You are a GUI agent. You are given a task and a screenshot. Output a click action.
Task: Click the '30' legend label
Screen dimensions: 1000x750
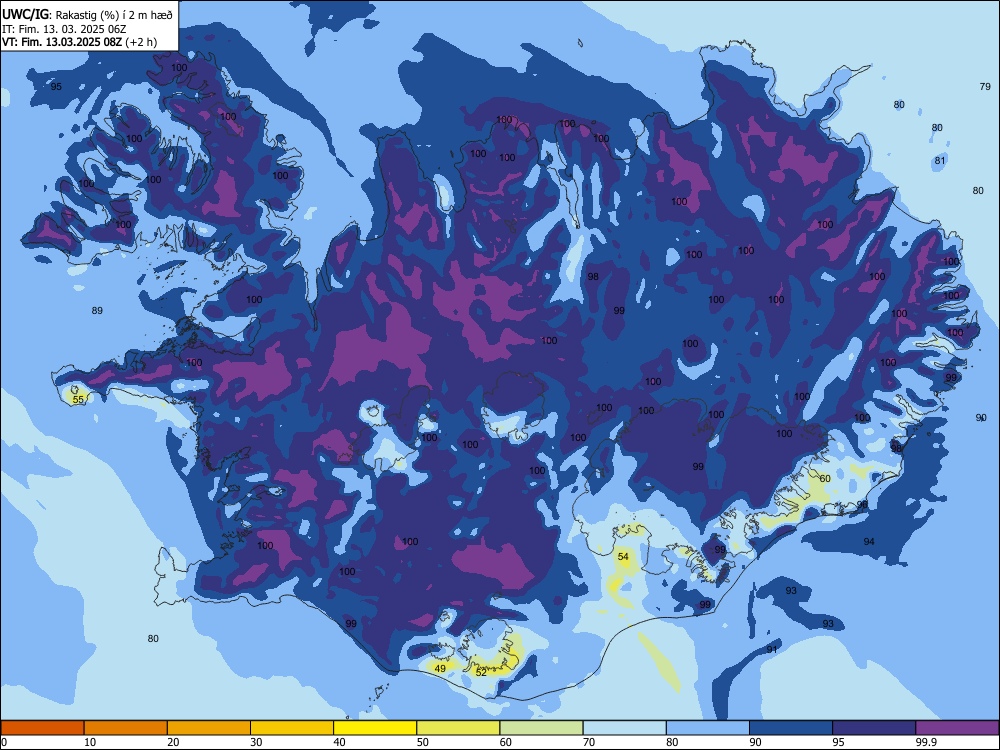pyautogui.click(x=256, y=742)
